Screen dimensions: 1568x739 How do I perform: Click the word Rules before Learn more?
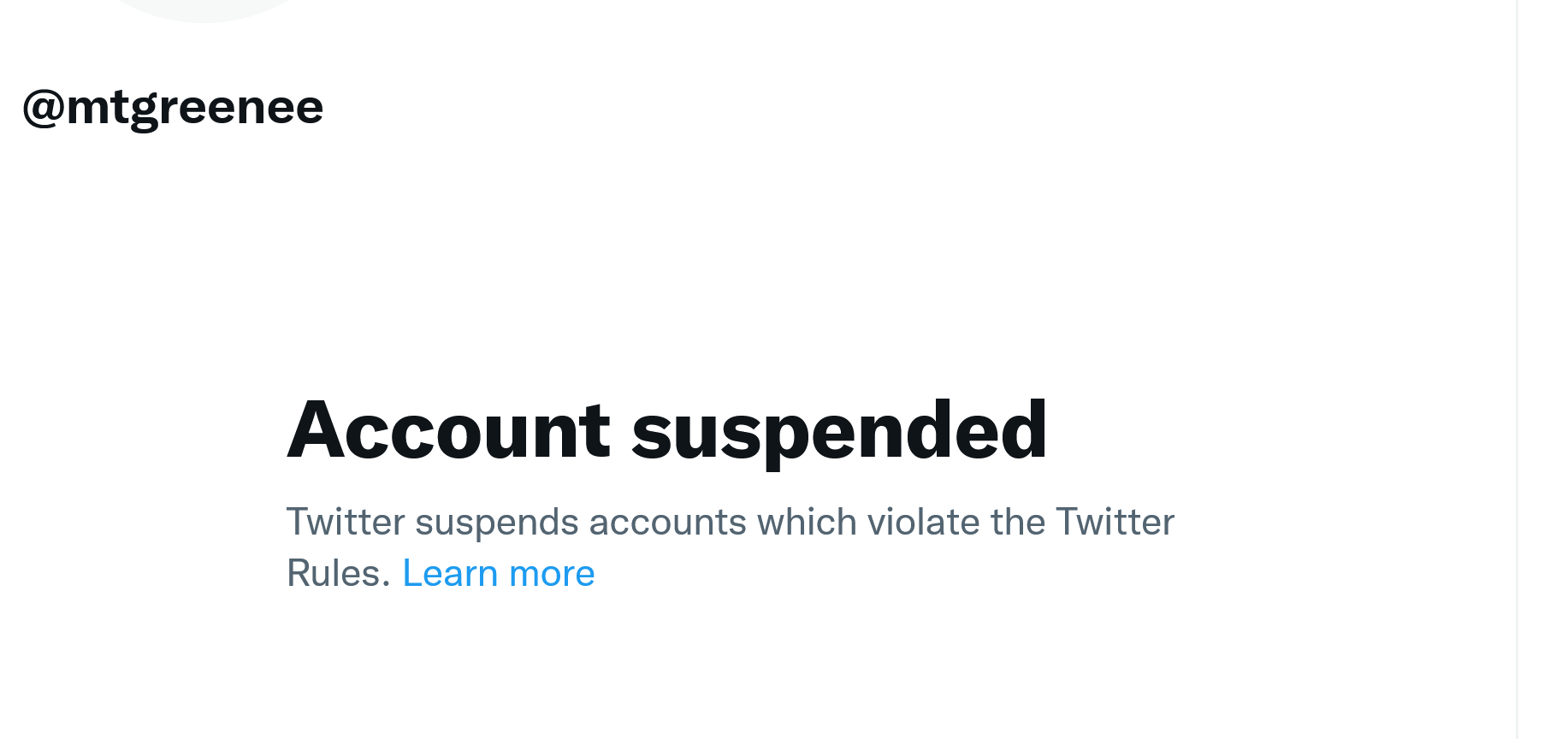pyautogui.click(x=337, y=573)
